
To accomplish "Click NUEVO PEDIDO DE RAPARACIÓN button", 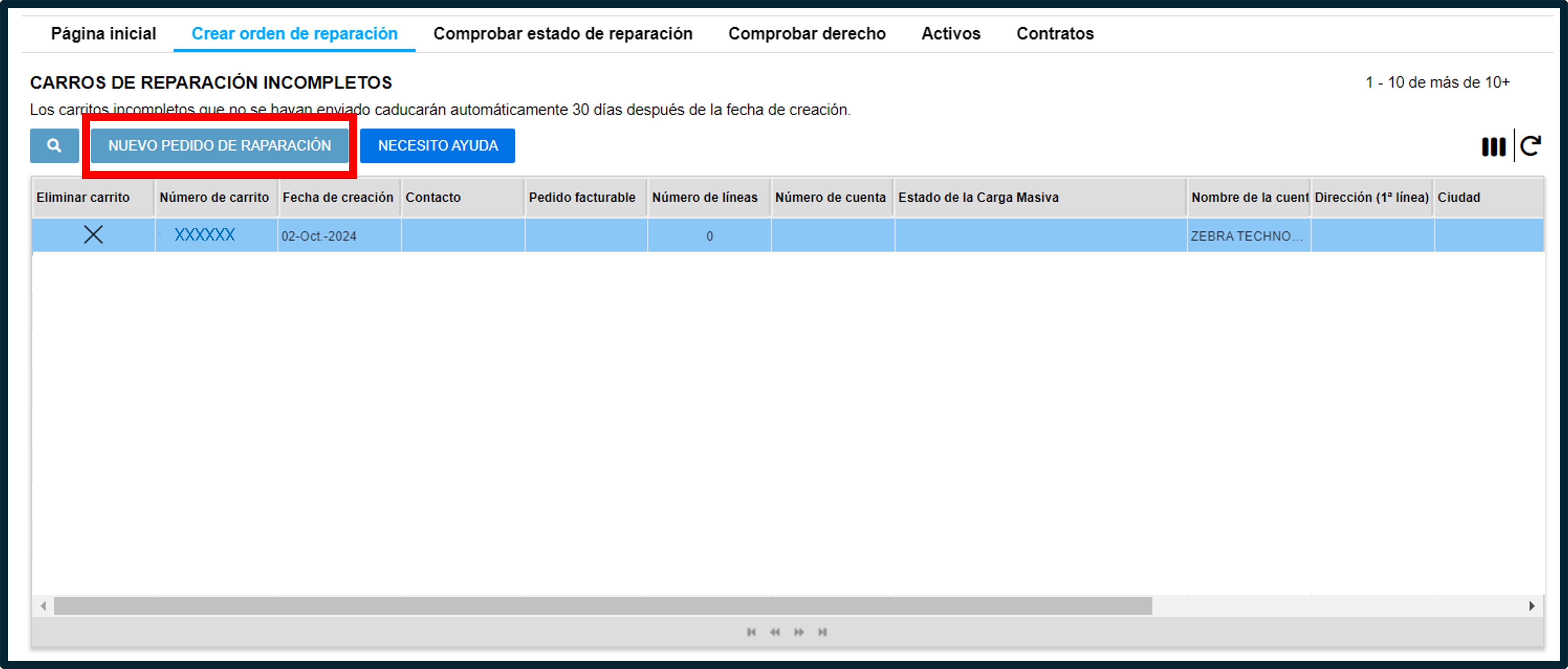I will [220, 146].
